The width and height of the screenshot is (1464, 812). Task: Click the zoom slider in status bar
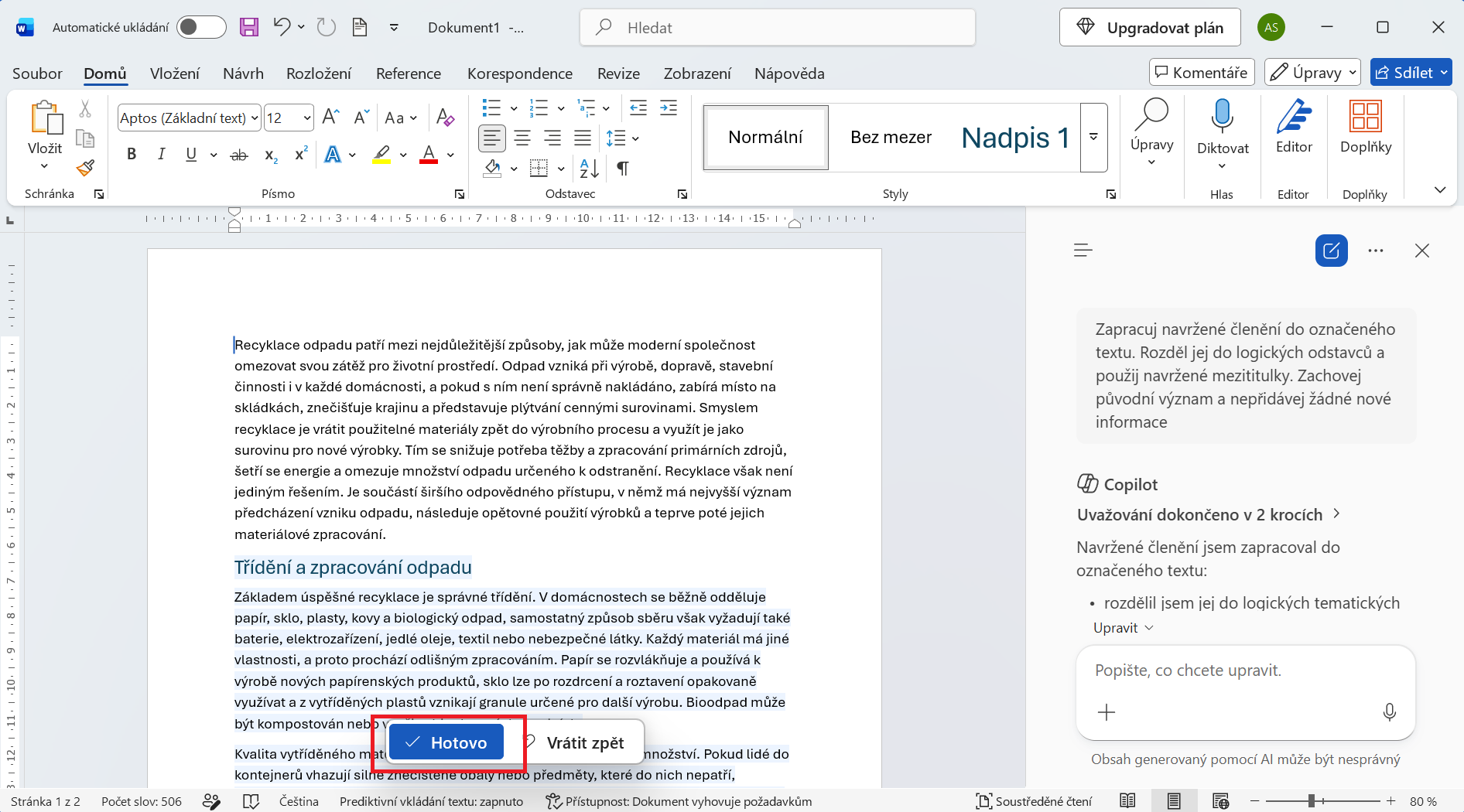point(1311,801)
